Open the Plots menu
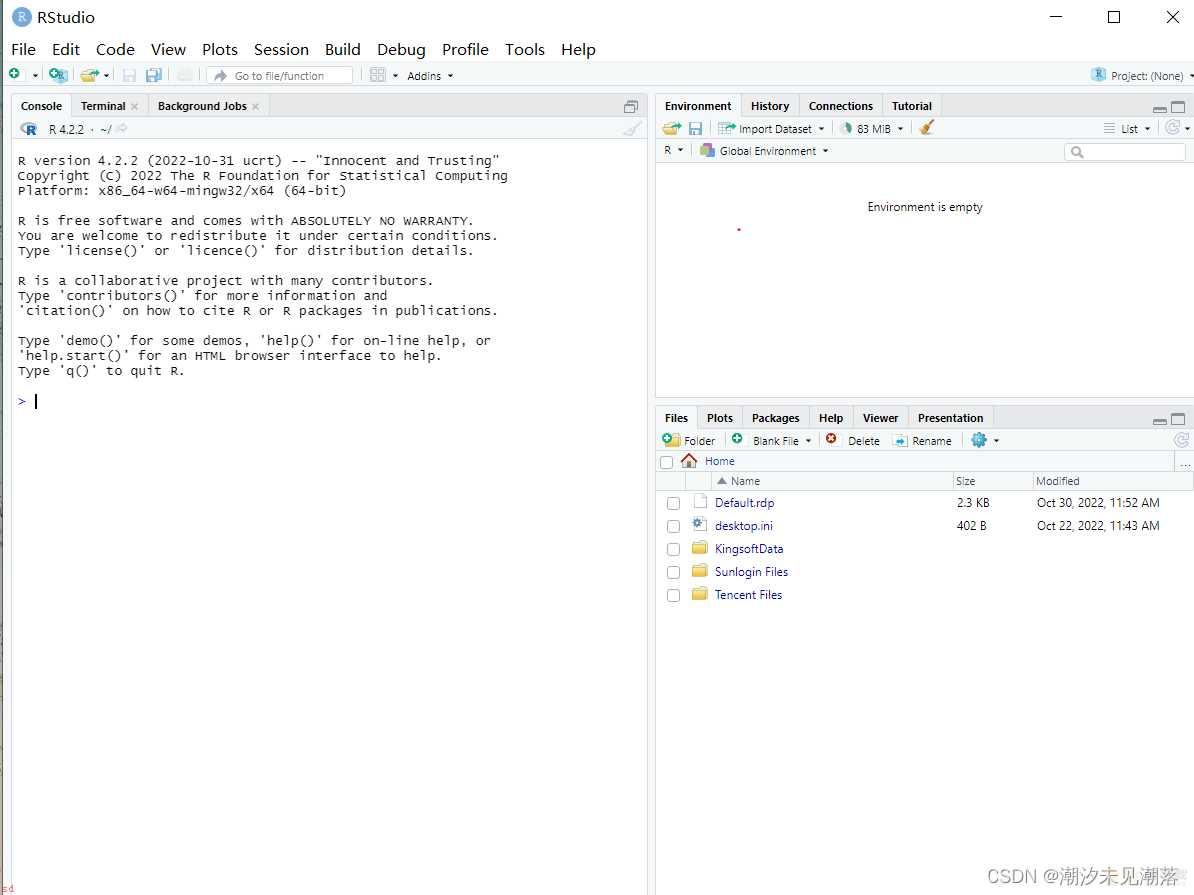1194x895 pixels. tap(220, 50)
